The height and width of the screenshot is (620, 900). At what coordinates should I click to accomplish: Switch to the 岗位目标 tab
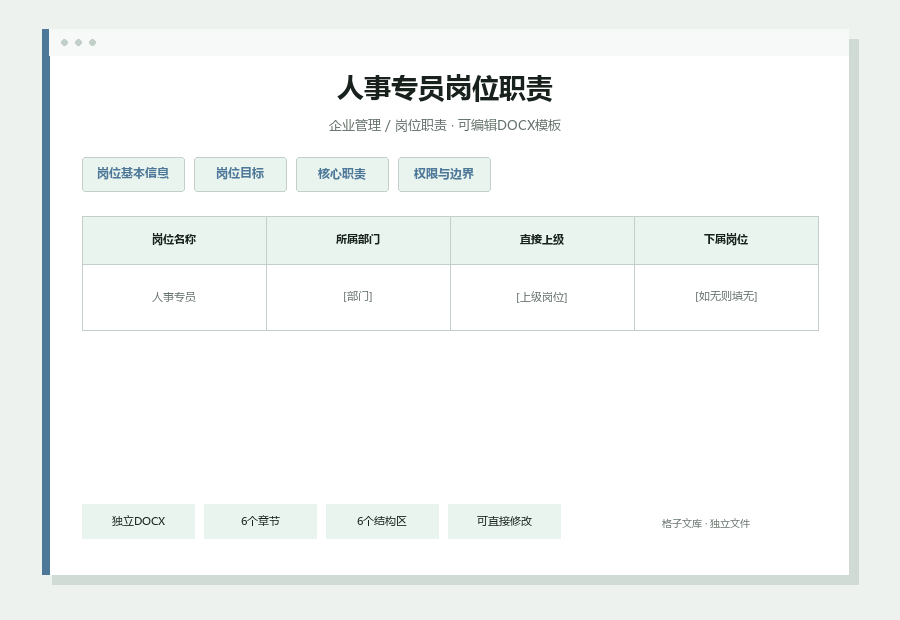240,174
